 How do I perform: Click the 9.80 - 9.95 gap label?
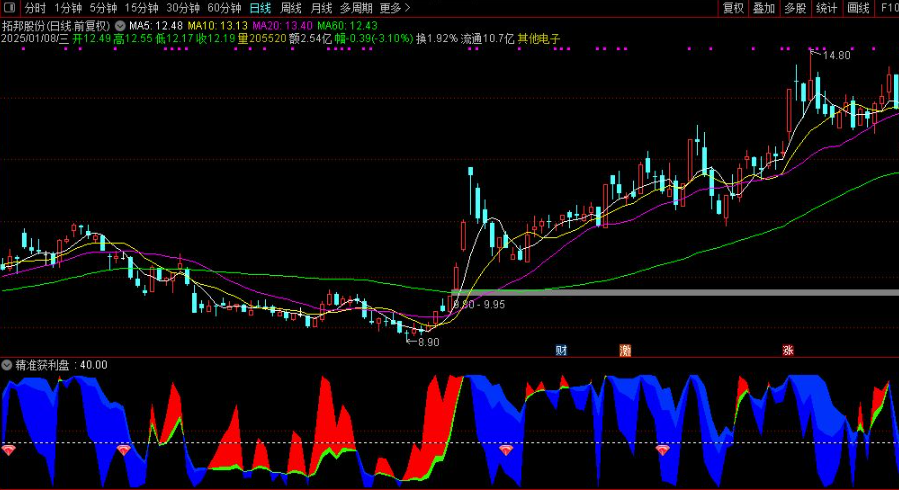pyautogui.click(x=479, y=305)
